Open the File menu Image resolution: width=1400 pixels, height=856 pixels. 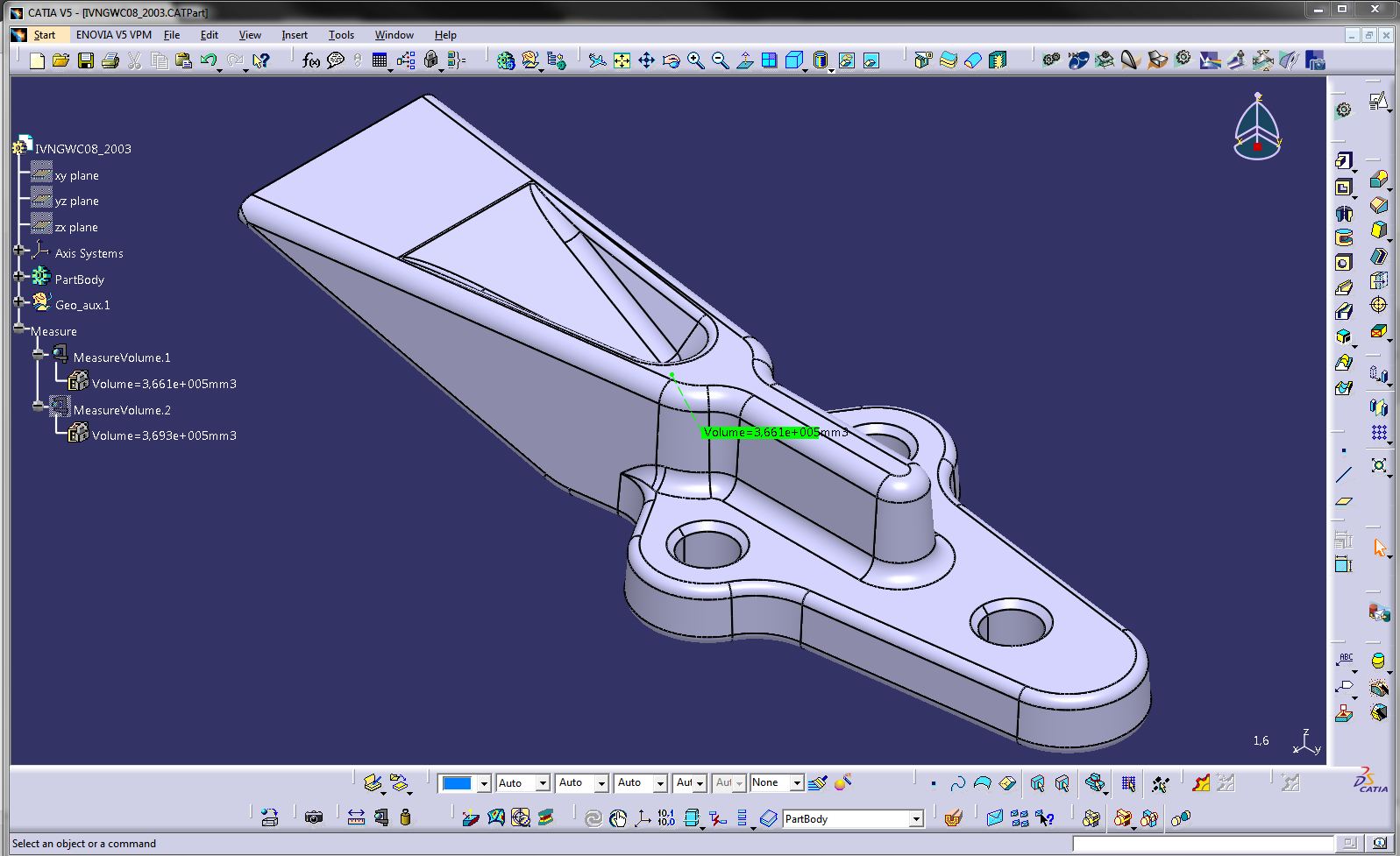tap(172, 35)
